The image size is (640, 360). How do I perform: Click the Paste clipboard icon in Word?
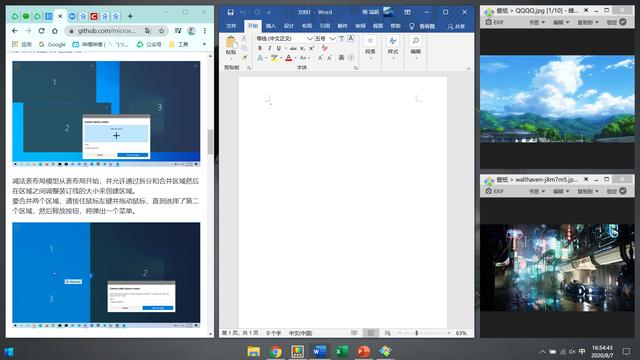(231, 42)
